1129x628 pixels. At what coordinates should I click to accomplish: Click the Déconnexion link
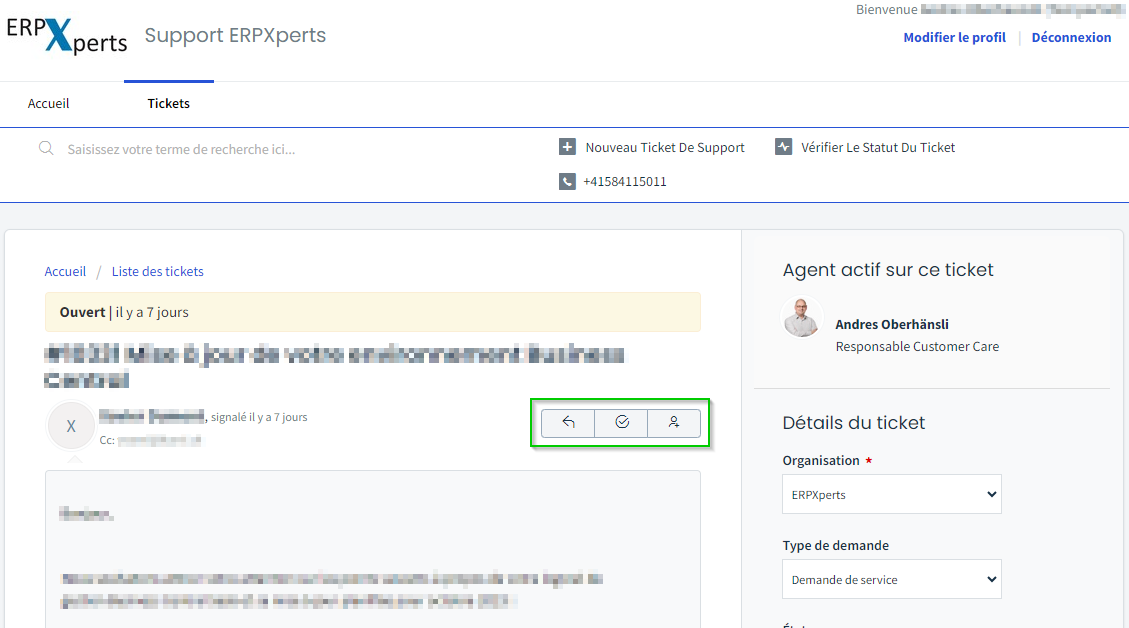[x=1071, y=37]
